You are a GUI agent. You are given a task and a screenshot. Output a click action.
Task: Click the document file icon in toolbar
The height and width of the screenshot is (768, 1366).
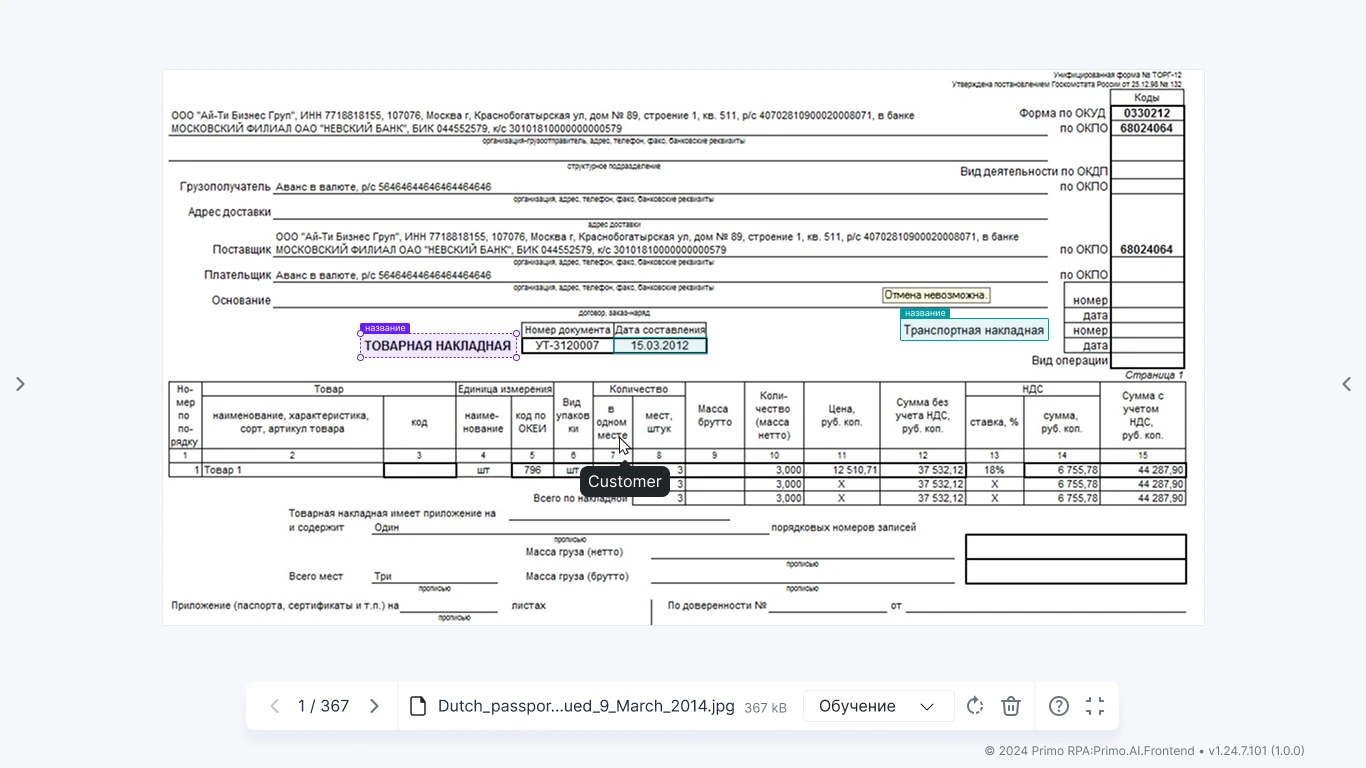[419, 706]
